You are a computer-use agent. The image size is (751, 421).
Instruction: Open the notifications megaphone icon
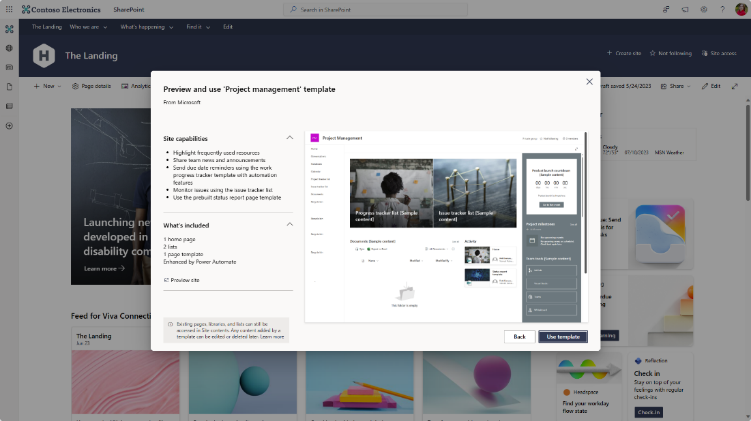point(685,9)
